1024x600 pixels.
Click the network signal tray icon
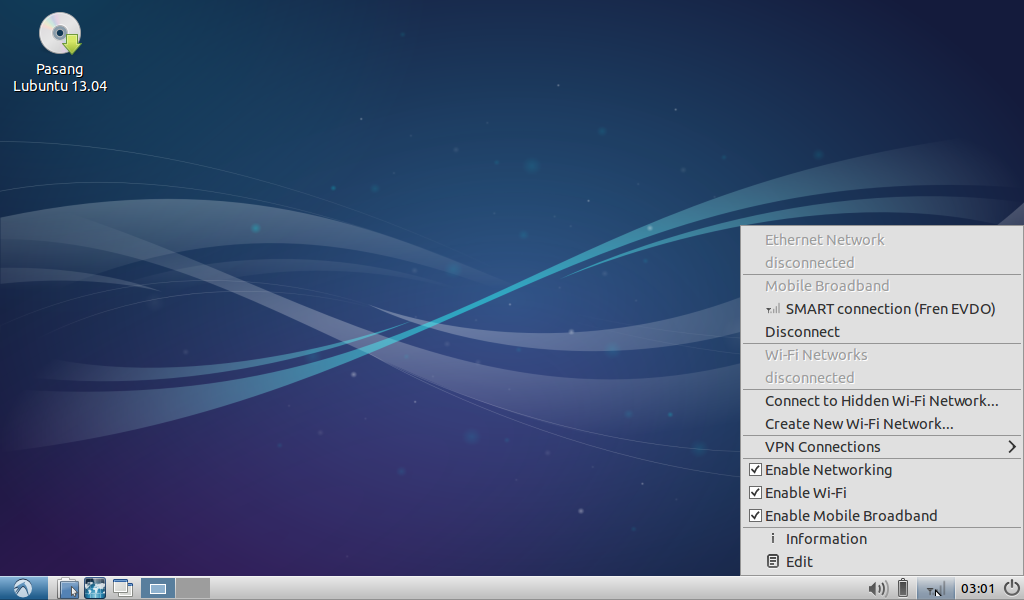tap(935, 588)
